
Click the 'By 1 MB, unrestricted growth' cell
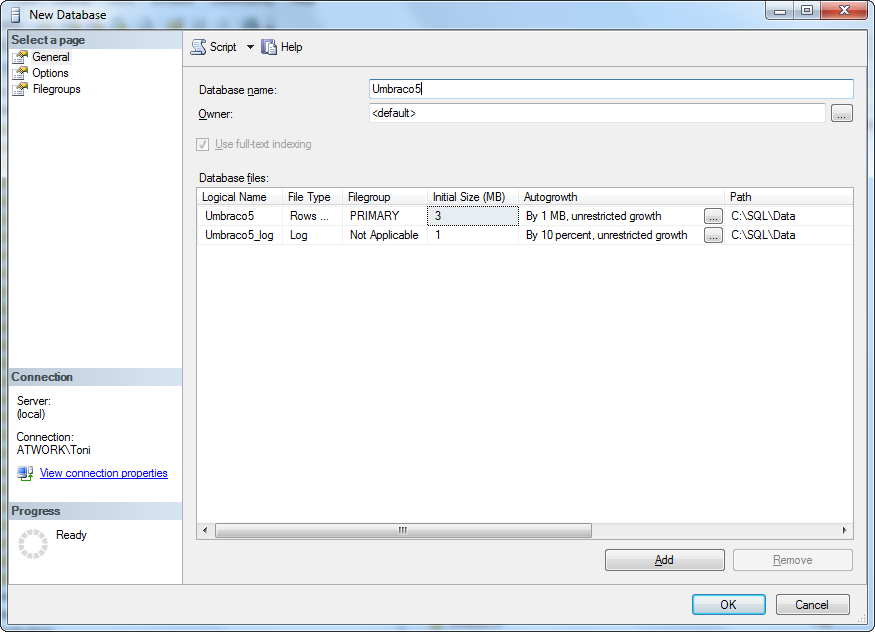coord(611,216)
